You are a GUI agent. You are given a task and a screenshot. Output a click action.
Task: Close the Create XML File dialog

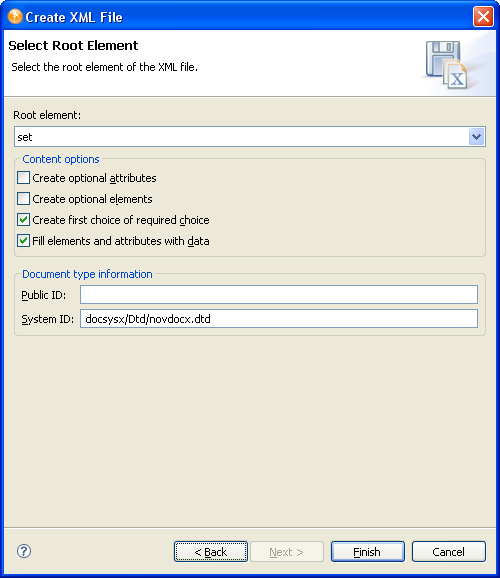(x=483, y=17)
